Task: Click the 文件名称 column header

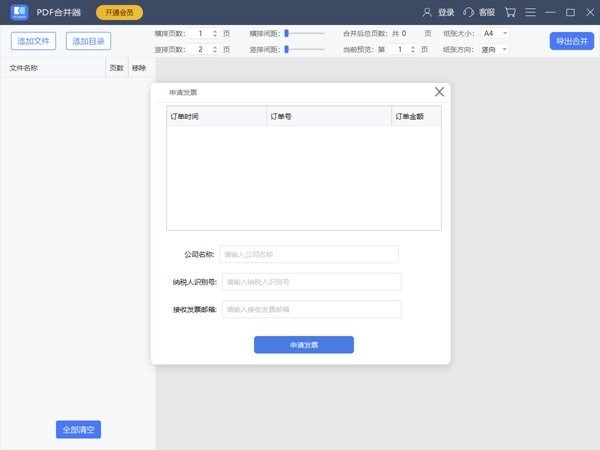Action: tap(53, 68)
